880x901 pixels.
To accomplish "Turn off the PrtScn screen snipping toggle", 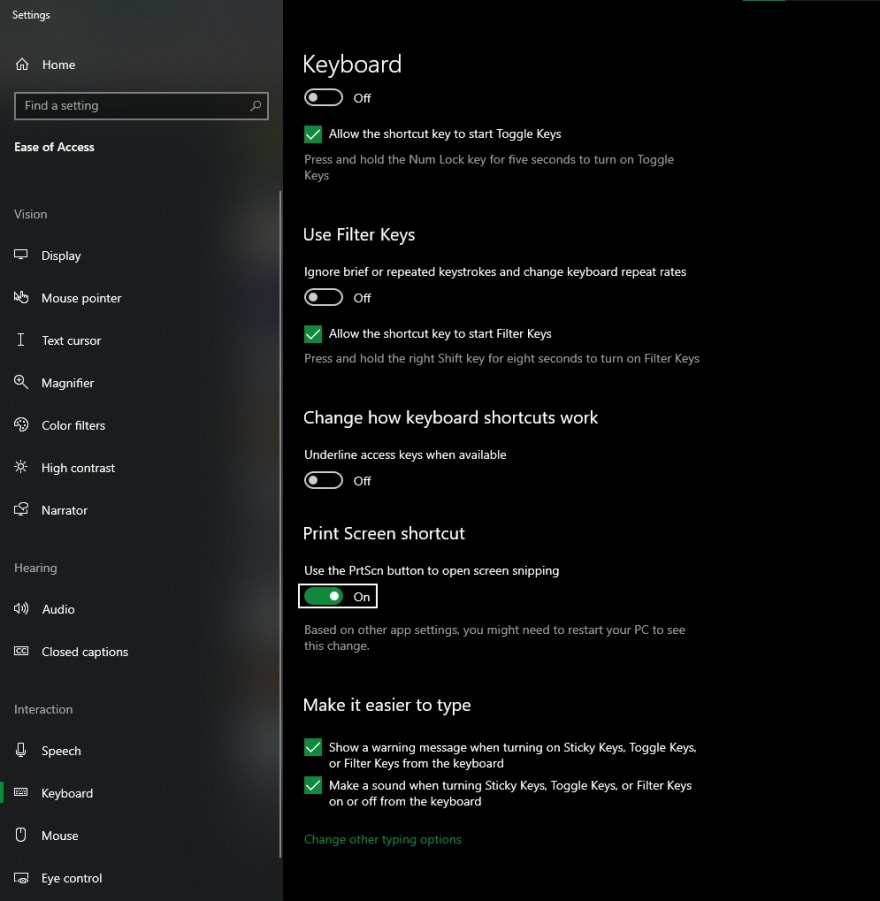I will [324, 596].
